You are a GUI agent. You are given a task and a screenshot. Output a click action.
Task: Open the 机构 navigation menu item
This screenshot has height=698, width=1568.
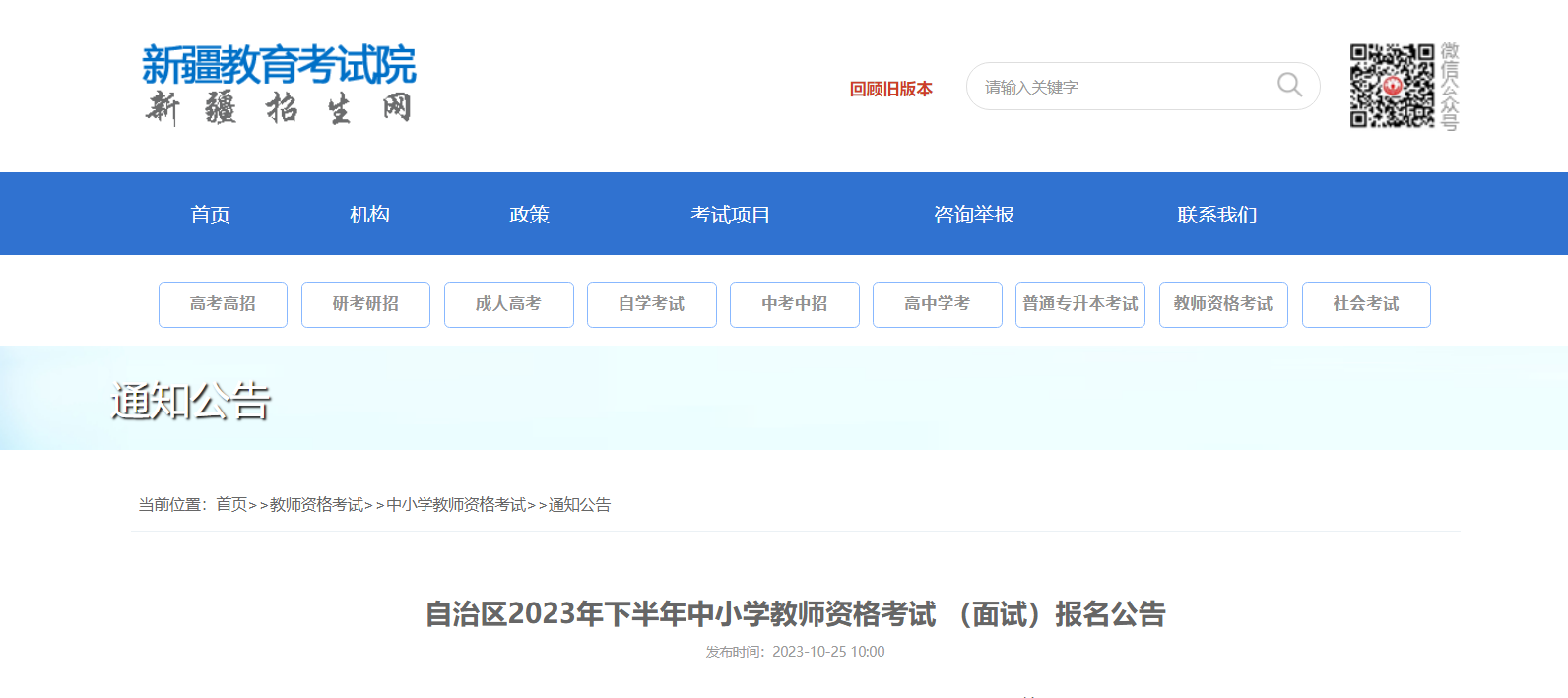click(369, 215)
